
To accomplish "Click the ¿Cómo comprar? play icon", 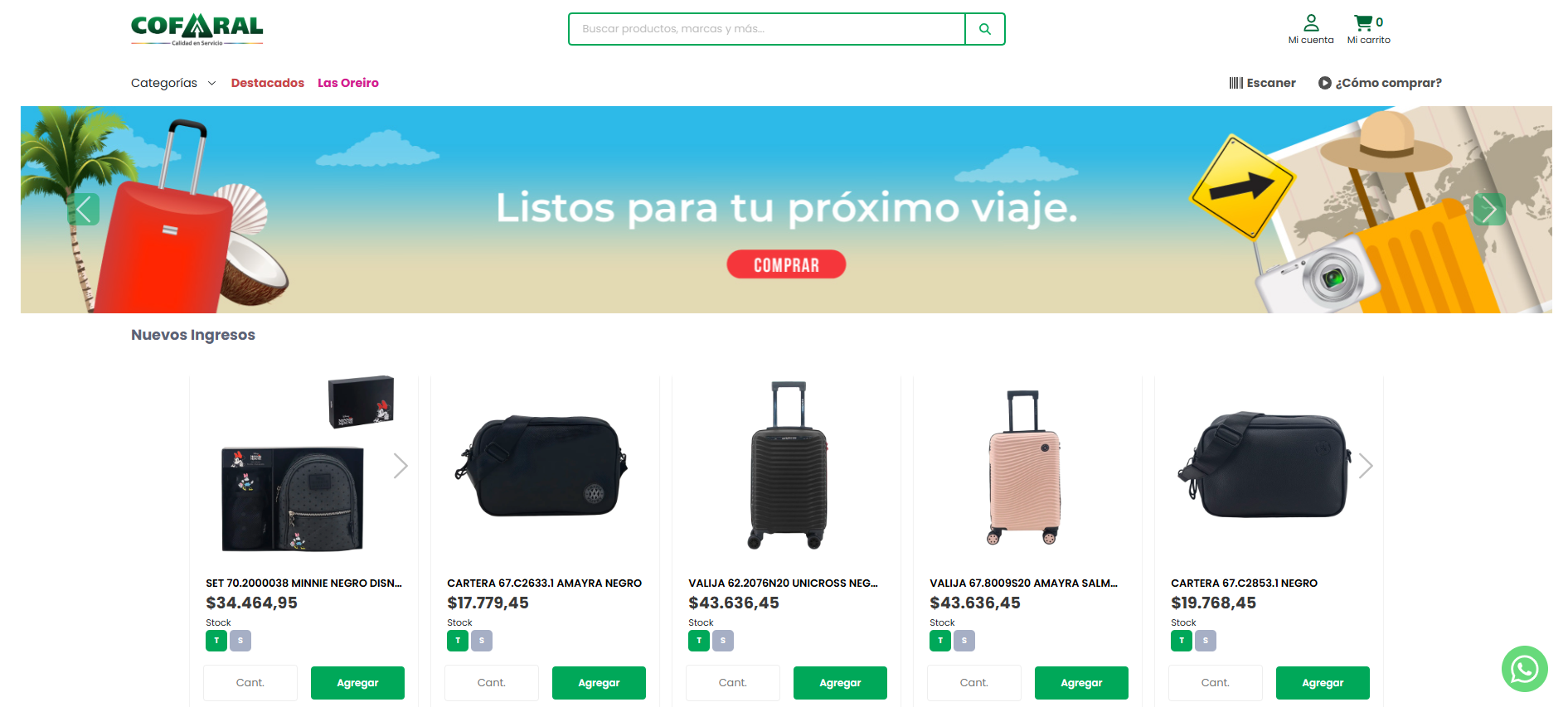I will coord(1324,83).
